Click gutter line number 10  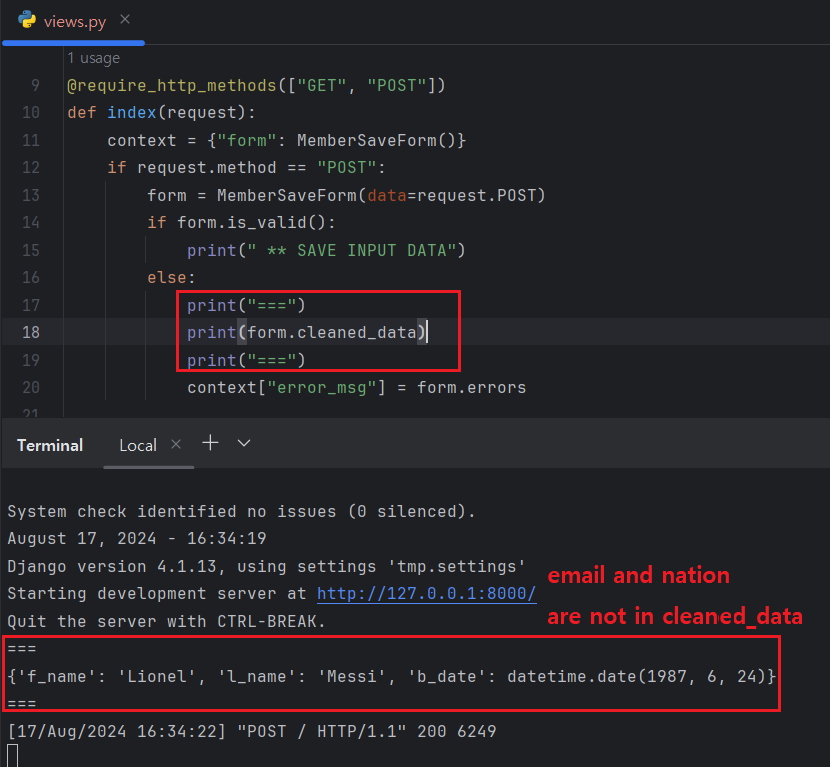[30, 112]
